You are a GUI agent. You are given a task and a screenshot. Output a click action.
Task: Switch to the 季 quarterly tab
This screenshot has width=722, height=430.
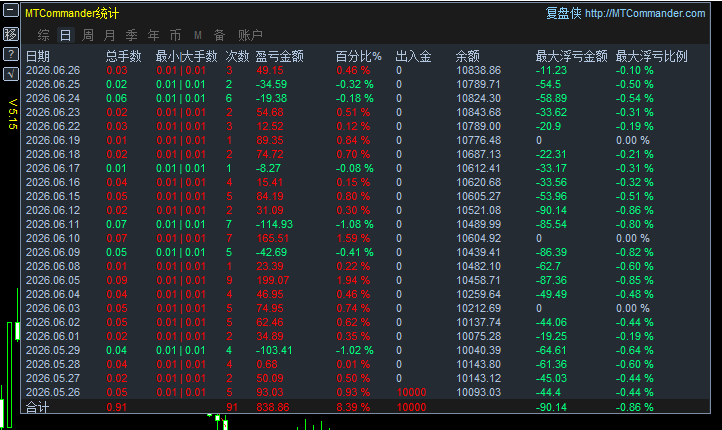131,35
